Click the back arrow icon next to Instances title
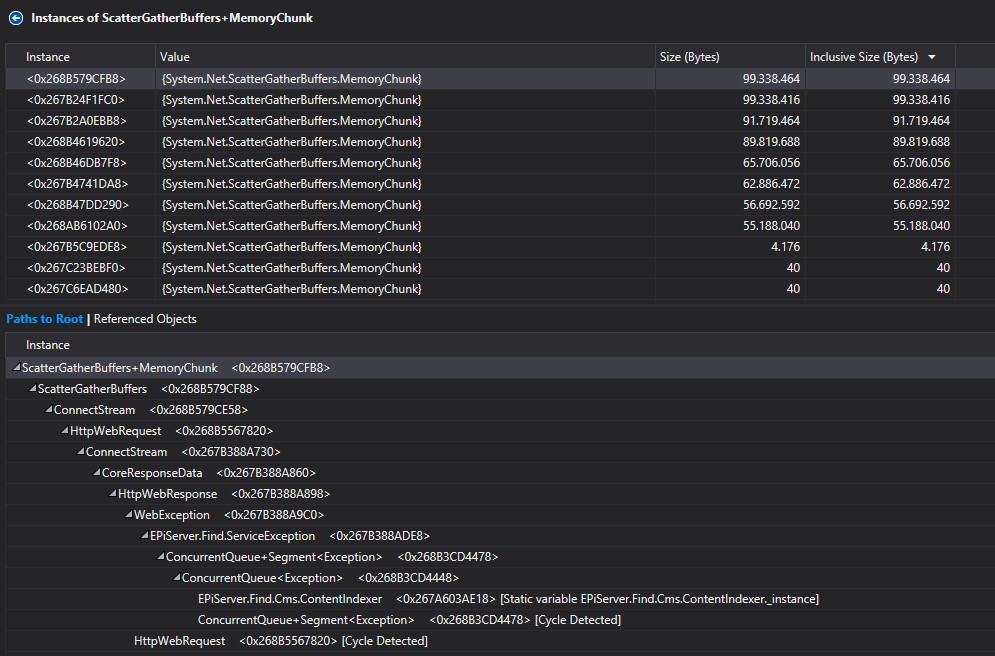 tap(16, 18)
